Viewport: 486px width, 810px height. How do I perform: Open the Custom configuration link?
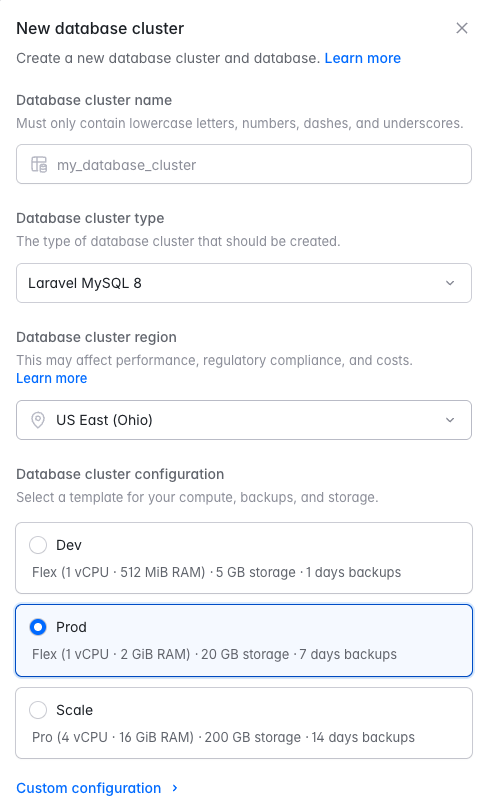[89, 788]
